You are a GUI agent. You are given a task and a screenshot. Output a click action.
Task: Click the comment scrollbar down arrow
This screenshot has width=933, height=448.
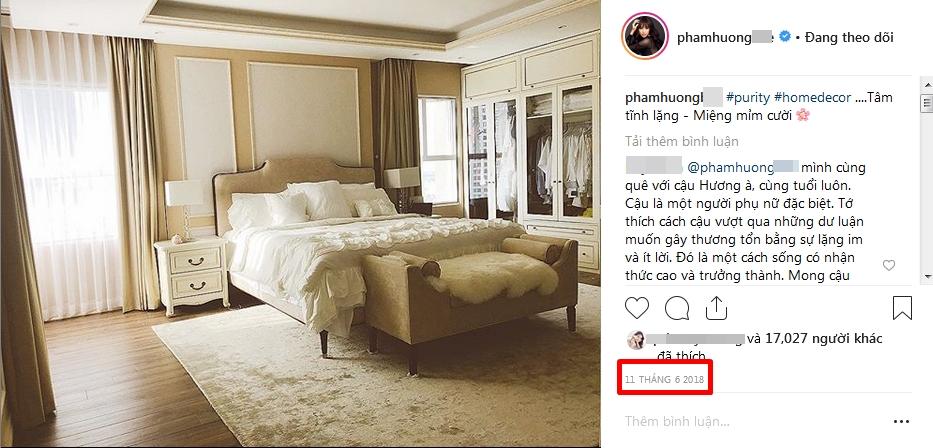[x=927, y=276]
